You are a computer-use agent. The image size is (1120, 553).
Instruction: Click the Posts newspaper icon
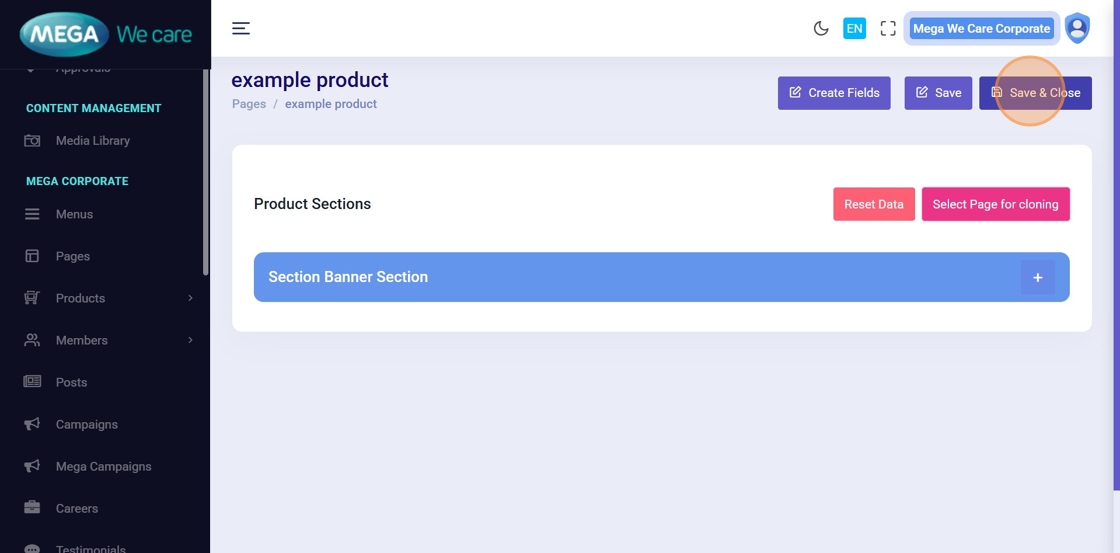click(x=32, y=382)
